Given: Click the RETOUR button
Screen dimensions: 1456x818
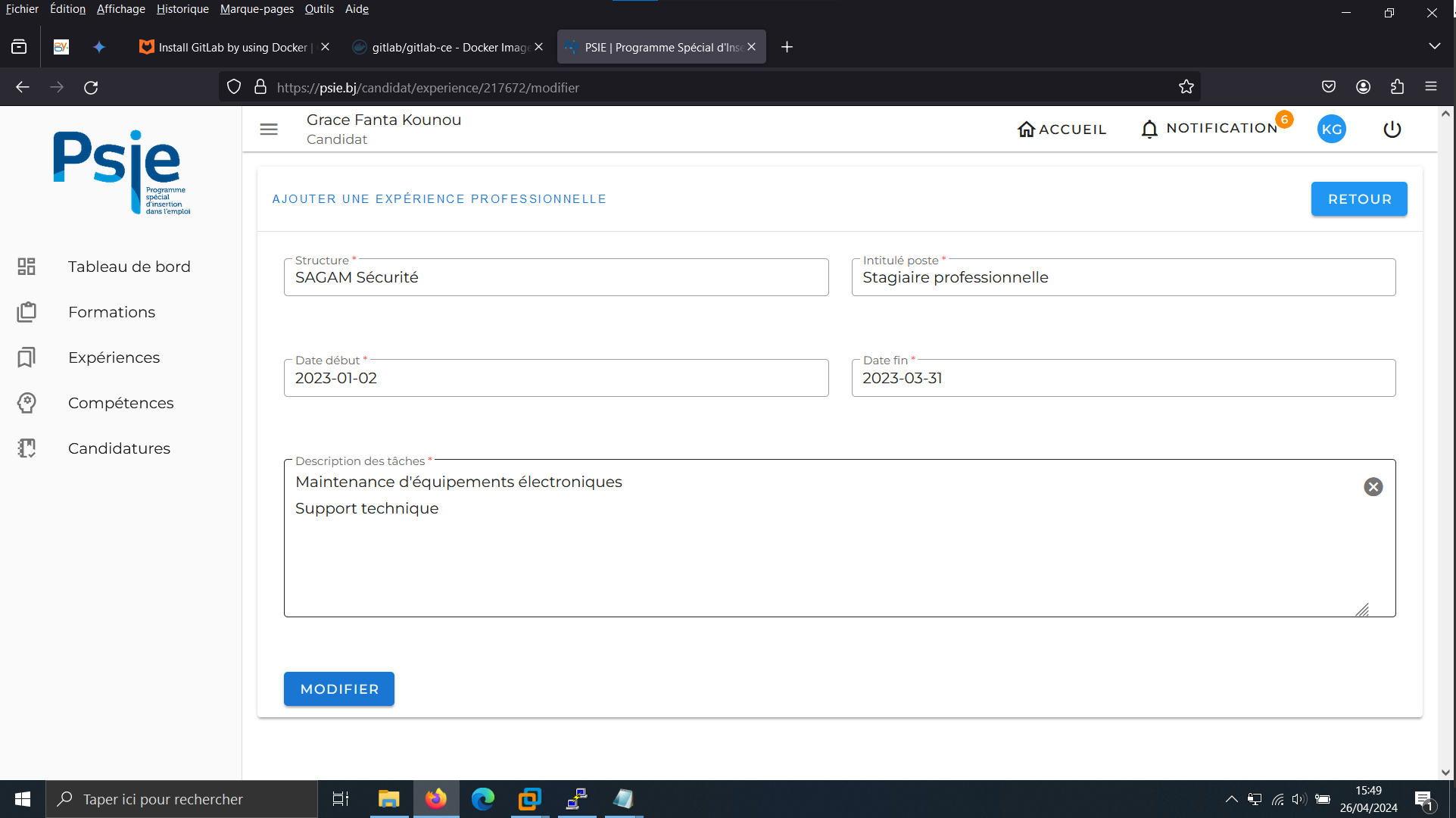Looking at the screenshot, I should (x=1359, y=199).
